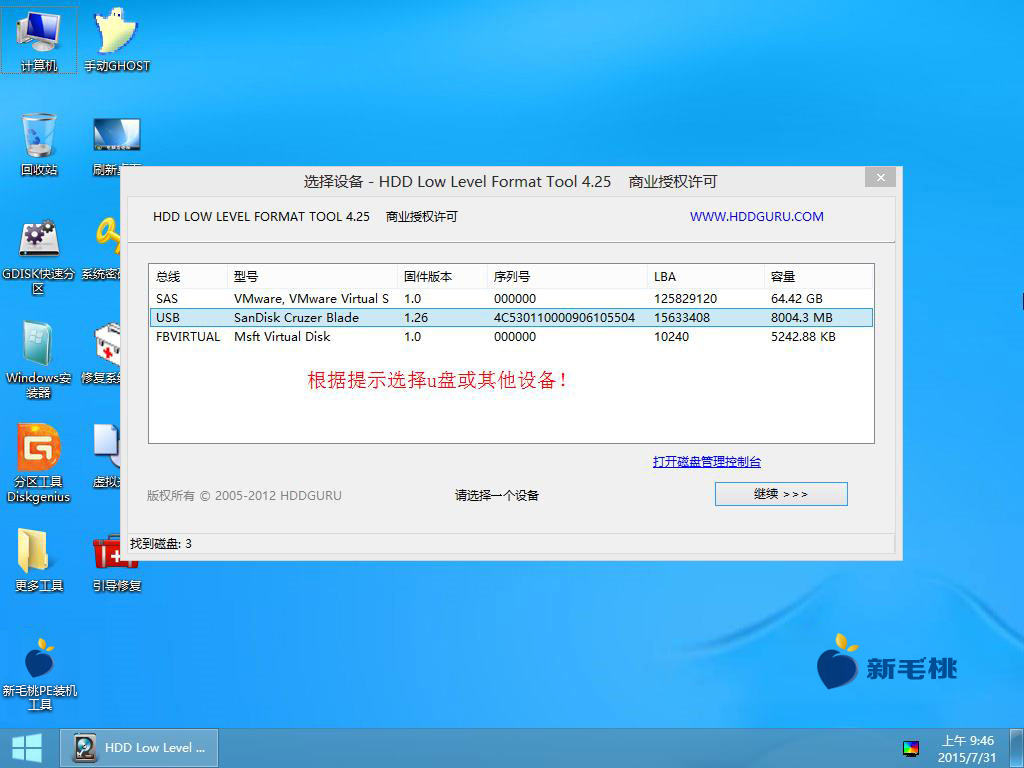The width and height of the screenshot is (1024, 768).
Task: Click the 容量 column header
Action: [x=818, y=276]
